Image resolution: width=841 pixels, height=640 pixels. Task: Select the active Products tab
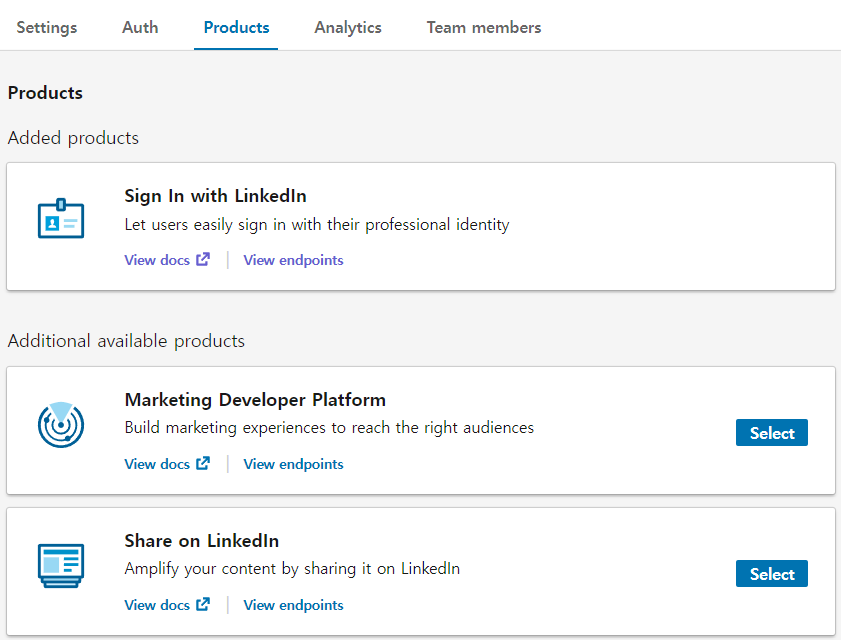[236, 27]
